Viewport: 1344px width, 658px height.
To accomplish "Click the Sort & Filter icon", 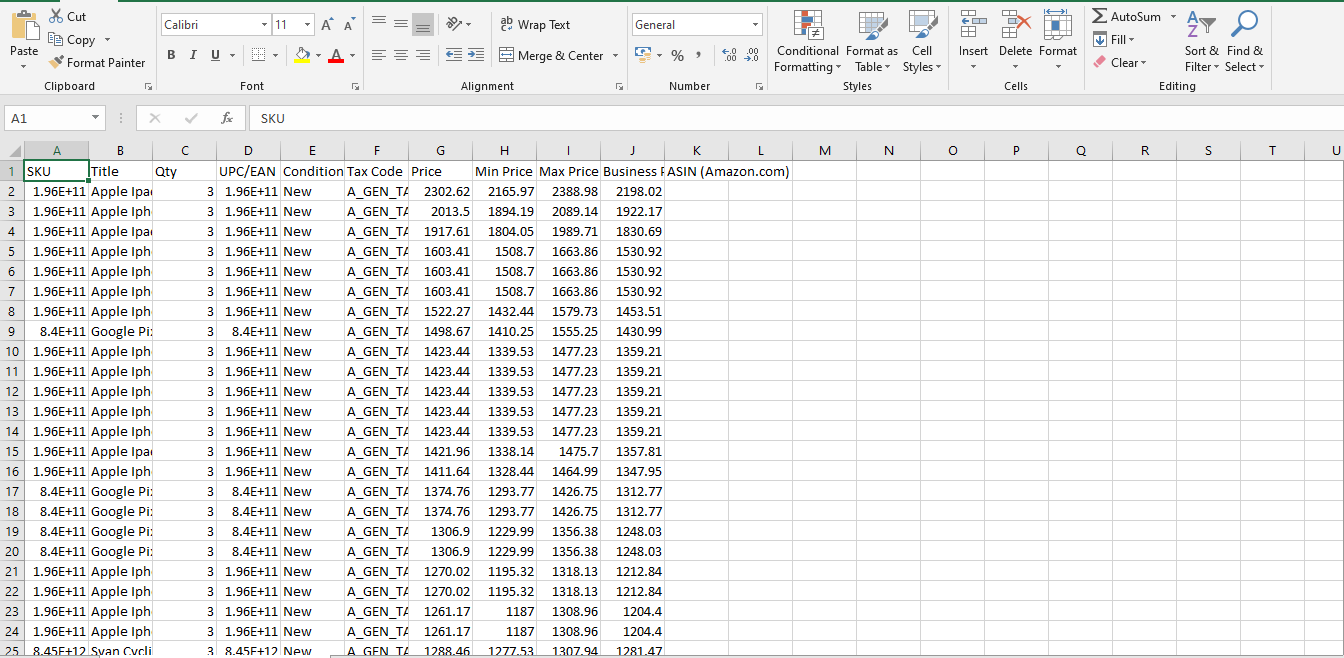I will [x=1200, y=25].
